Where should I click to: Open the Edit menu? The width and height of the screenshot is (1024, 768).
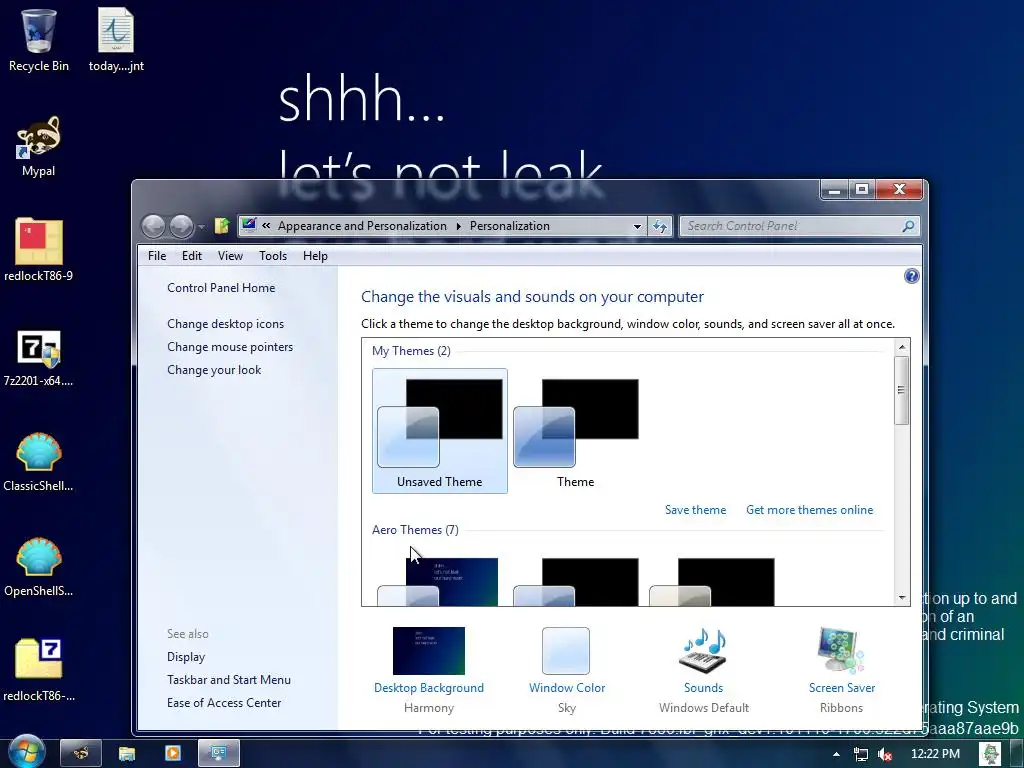click(x=191, y=256)
